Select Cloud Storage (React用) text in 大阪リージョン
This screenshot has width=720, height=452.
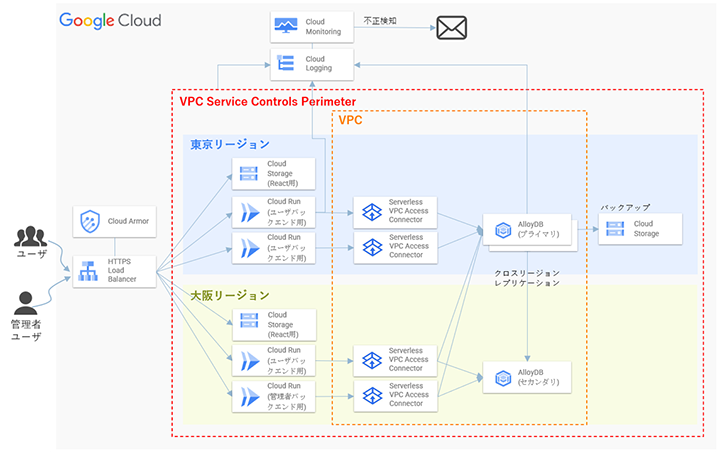point(283,325)
